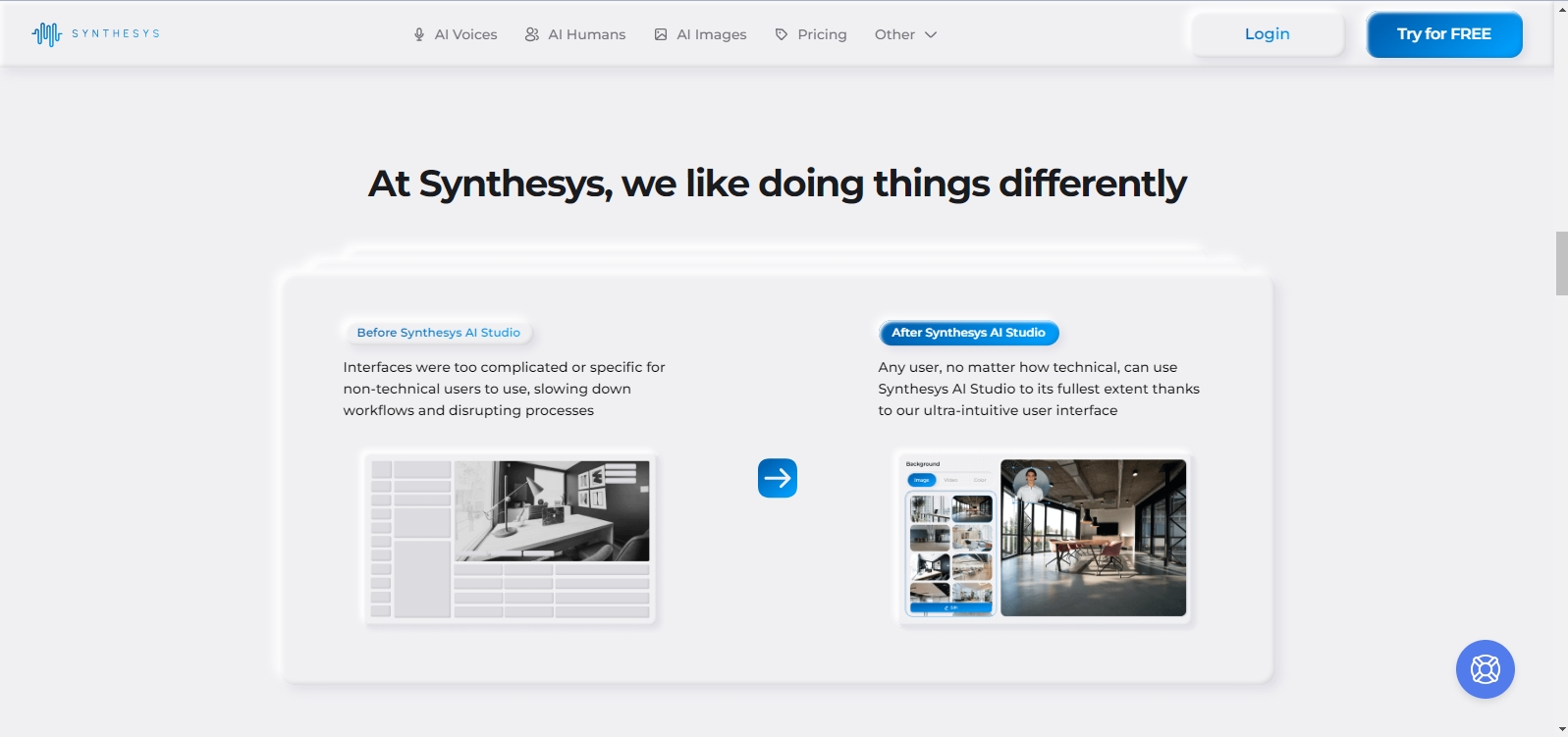The image size is (1568, 737).
Task: Open the AI Voices menu item
Action: (x=456, y=34)
